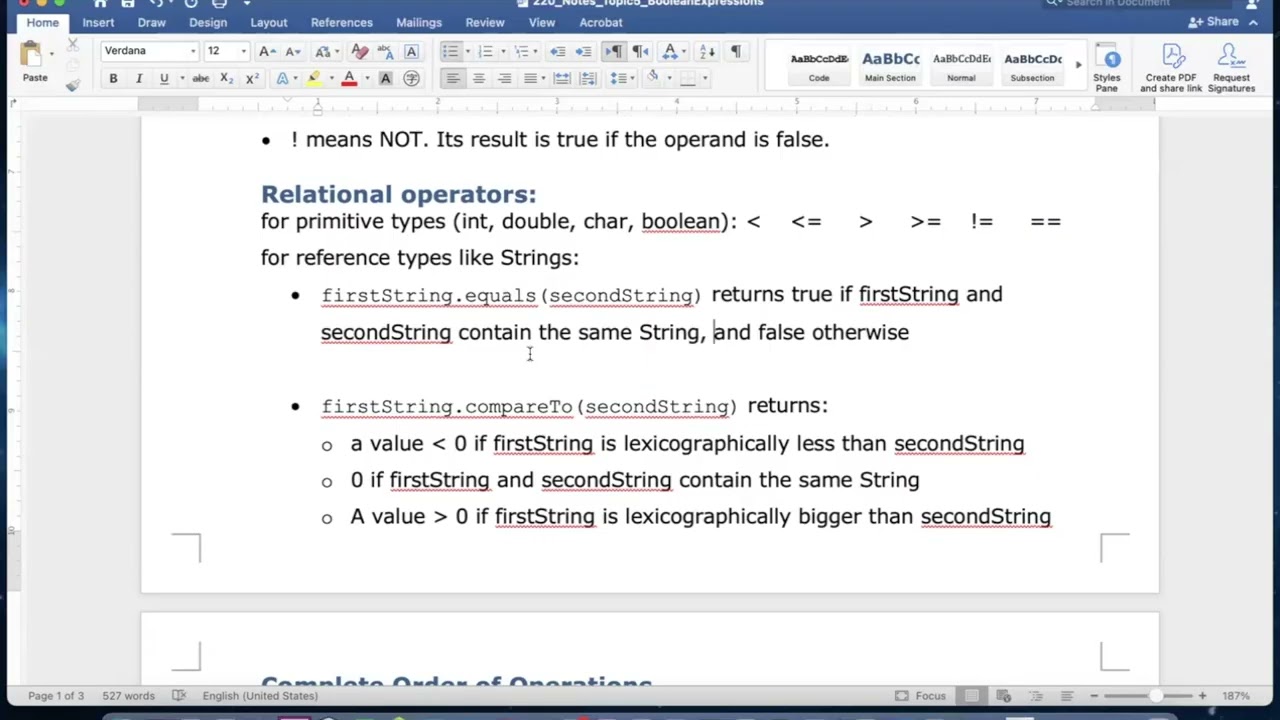Screen dimensions: 1280x720
Task: Toggle Focus mode in status bar
Action: 921,696
